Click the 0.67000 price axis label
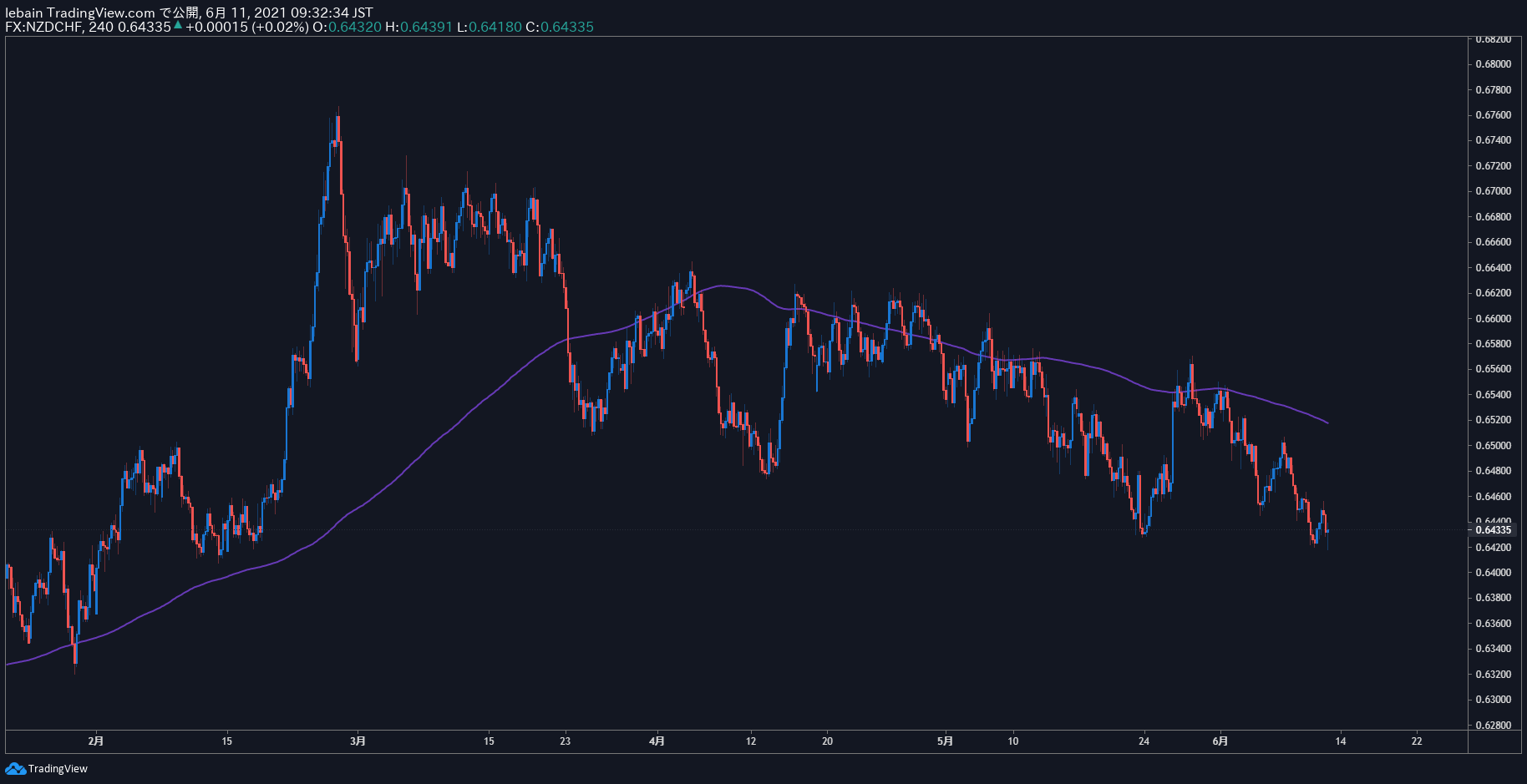 1493,191
